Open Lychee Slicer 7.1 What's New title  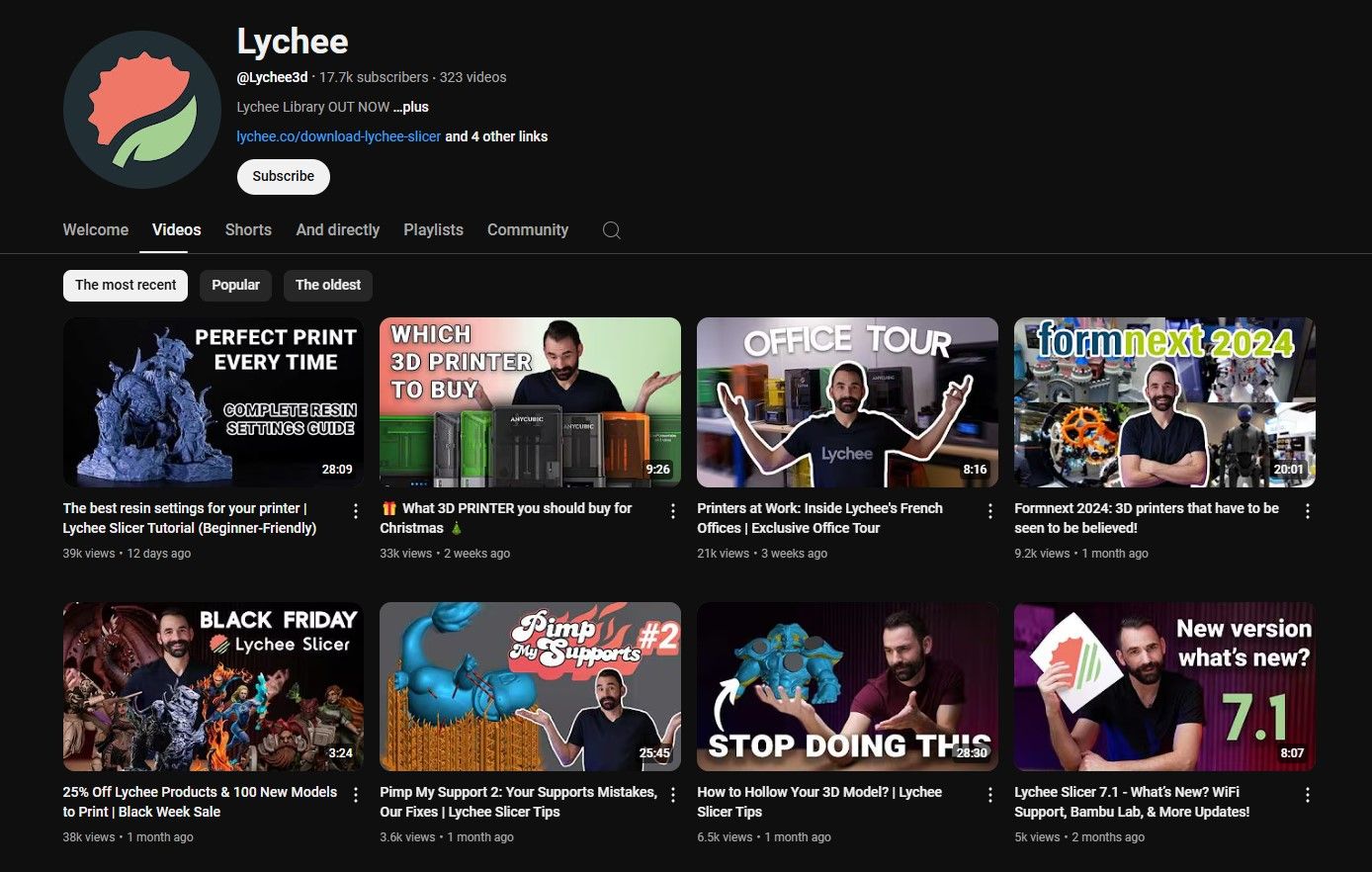click(1132, 802)
